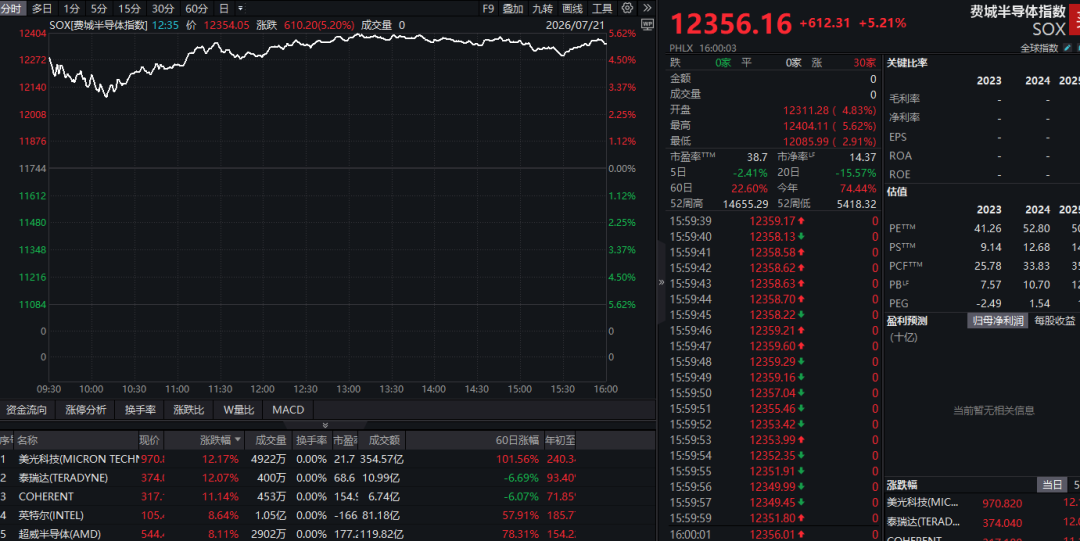Toggle 当日 period in 涨跌幅 panel
Image resolution: width=1080 pixels, height=541 pixels.
1052,485
